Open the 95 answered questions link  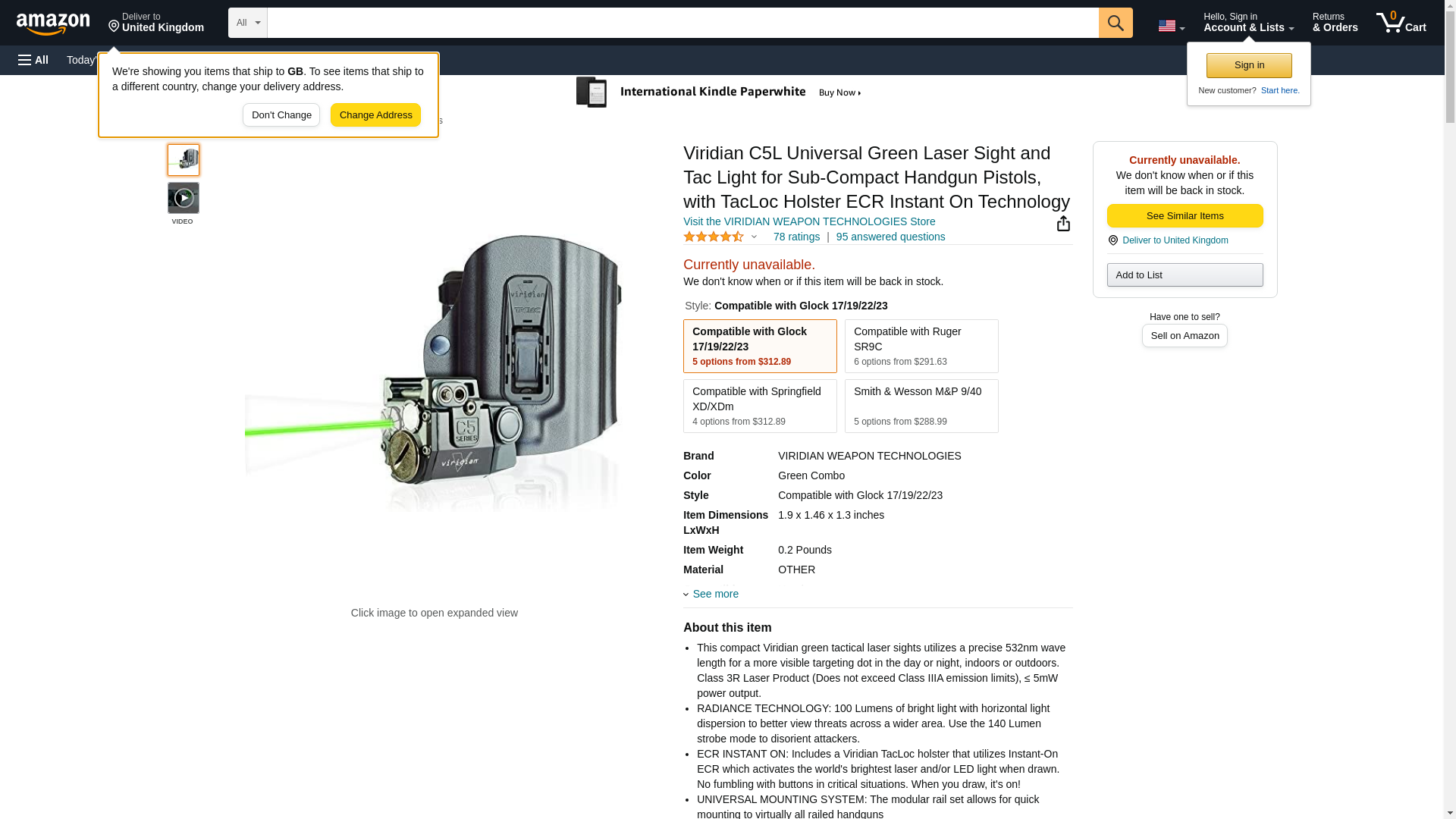890,237
